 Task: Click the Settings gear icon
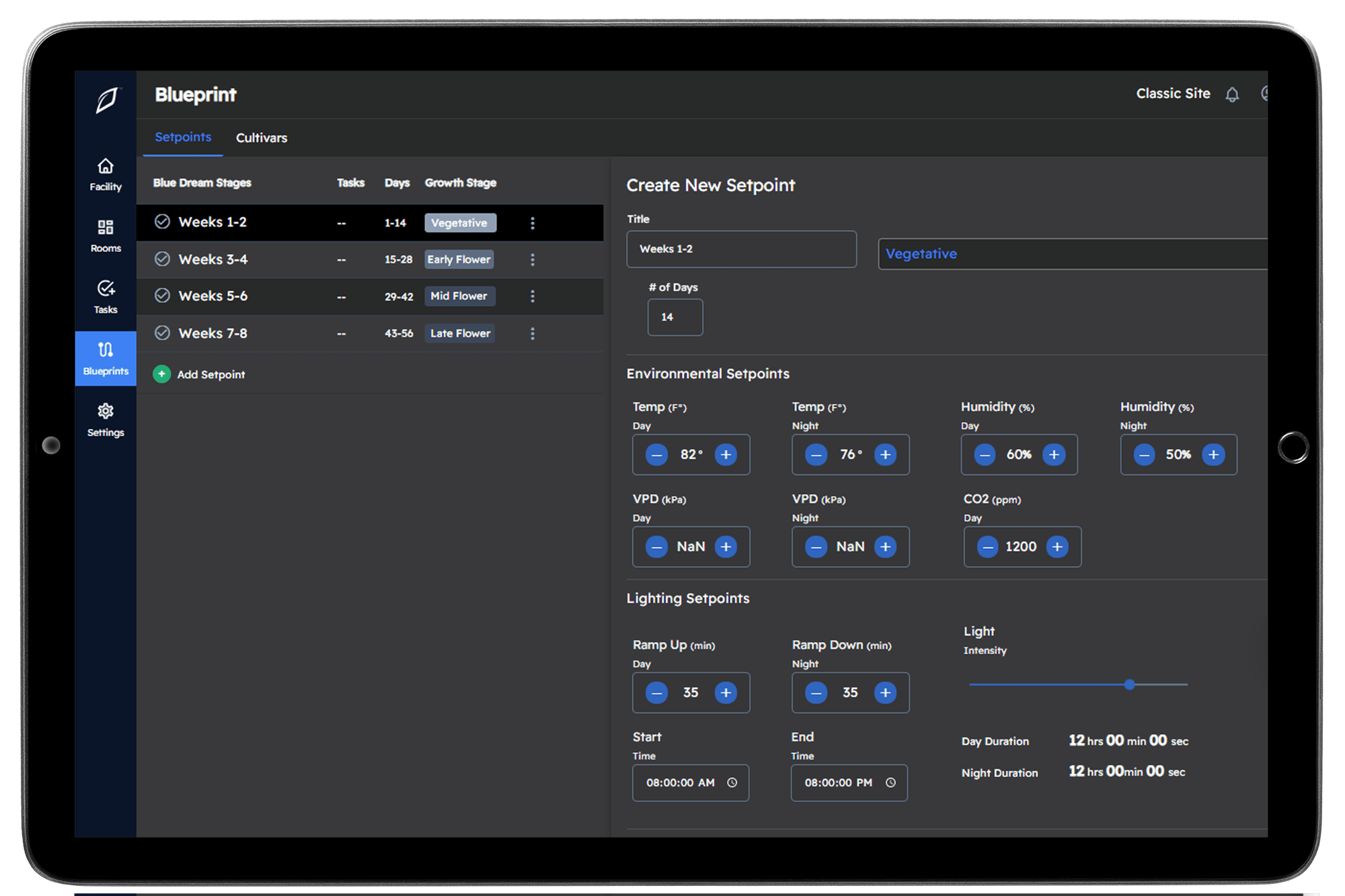pos(106,411)
